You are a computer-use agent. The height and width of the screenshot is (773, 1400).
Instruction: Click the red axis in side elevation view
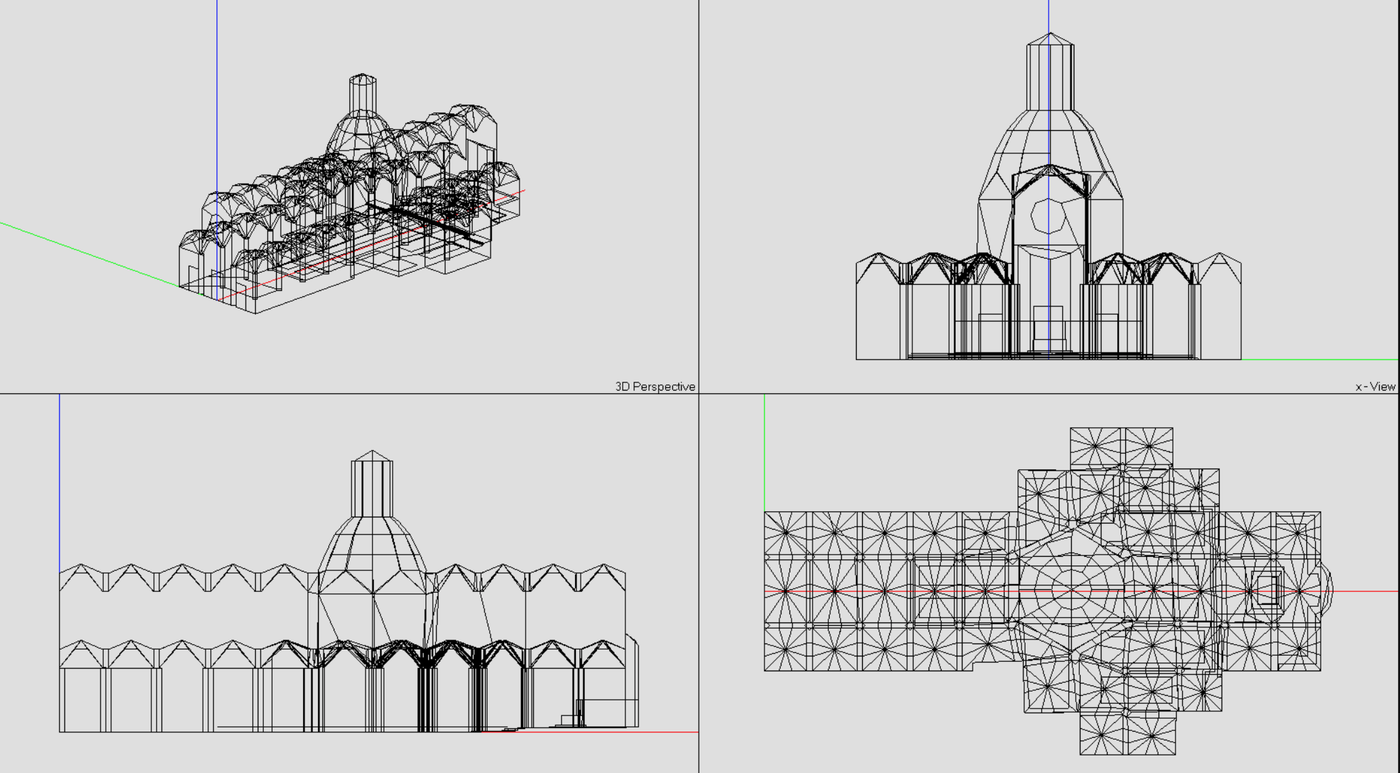point(600,732)
